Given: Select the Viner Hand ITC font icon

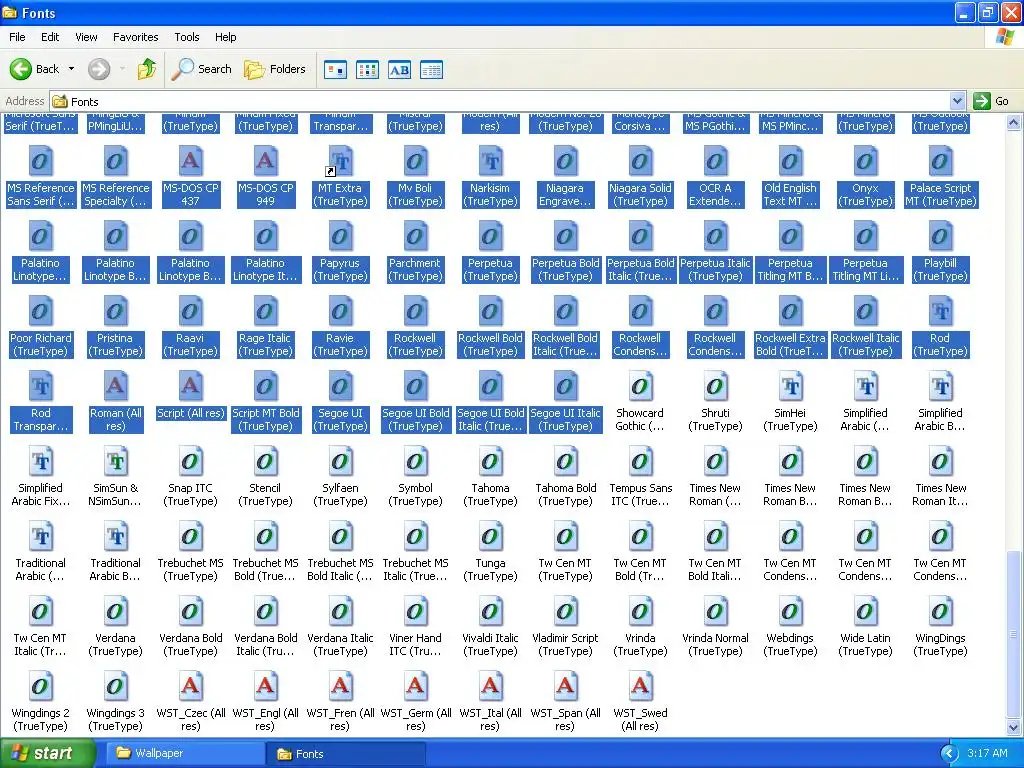Looking at the screenshot, I should tap(415, 612).
